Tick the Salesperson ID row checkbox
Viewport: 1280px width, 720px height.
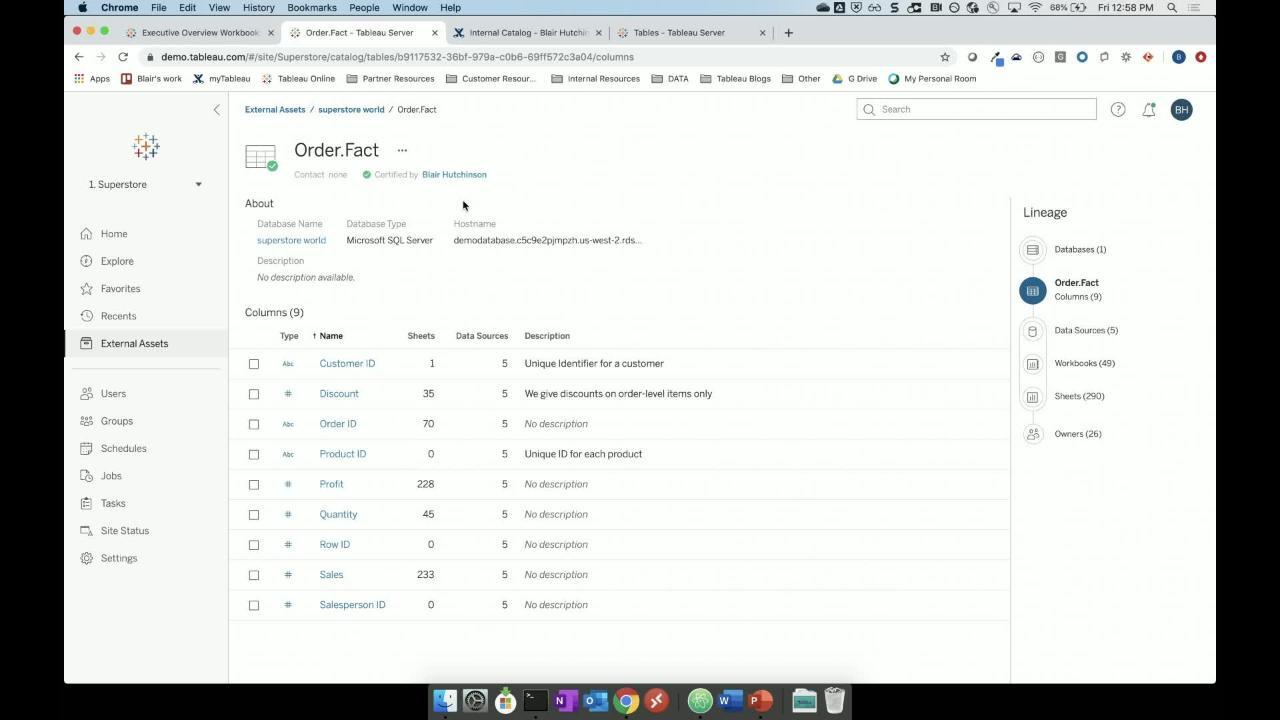click(x=254, y=605)
